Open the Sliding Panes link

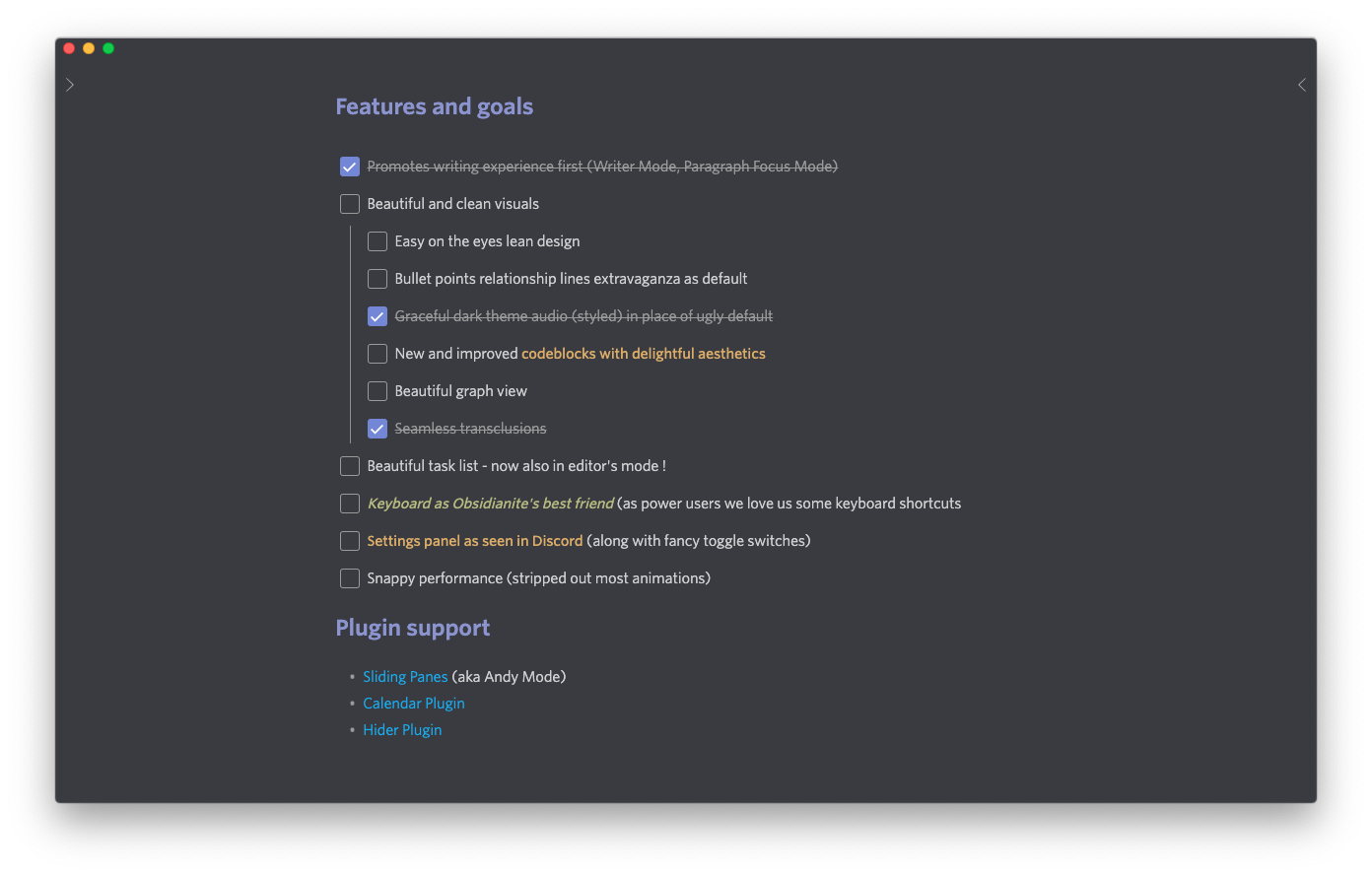[405, 677]
